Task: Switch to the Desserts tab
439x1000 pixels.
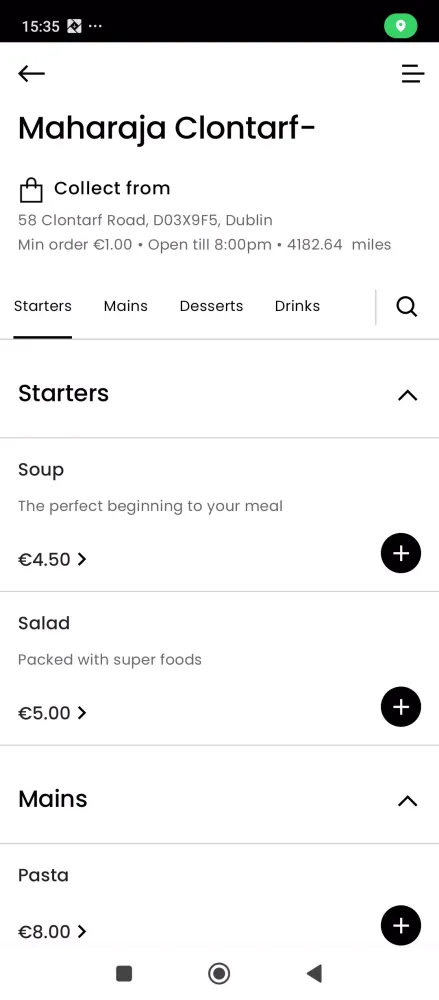Action: (x=211, y=306)
